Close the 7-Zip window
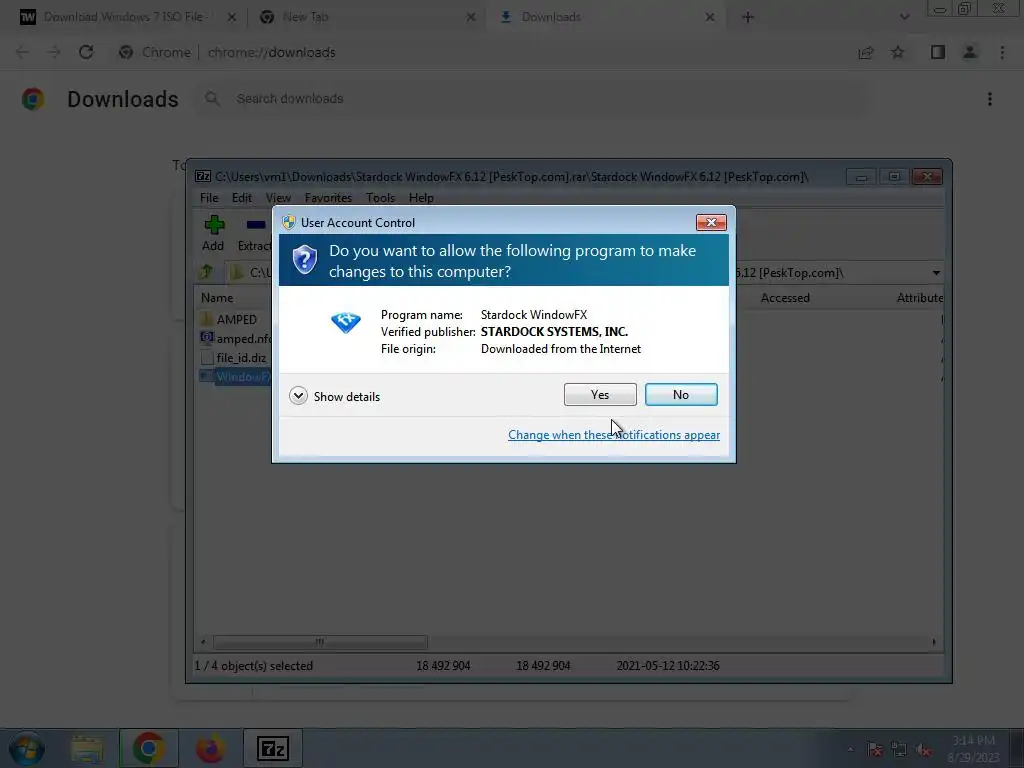Image resolution: width=1024 pixels, height=768 pixels. click(x=927, y=177)
